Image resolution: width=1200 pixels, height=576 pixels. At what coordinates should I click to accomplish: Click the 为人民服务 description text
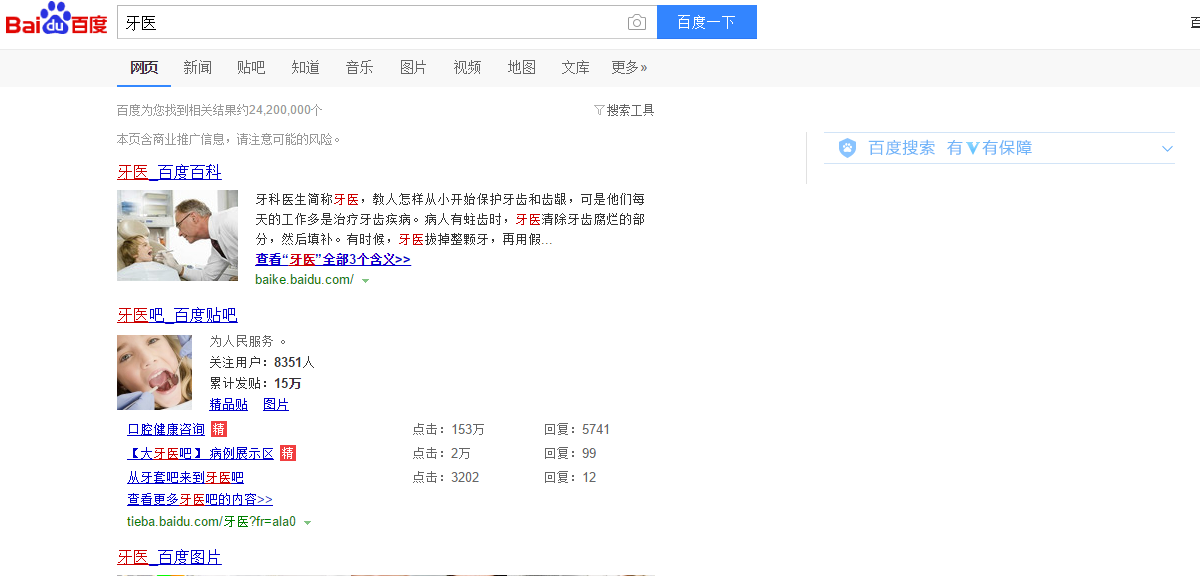248,341
